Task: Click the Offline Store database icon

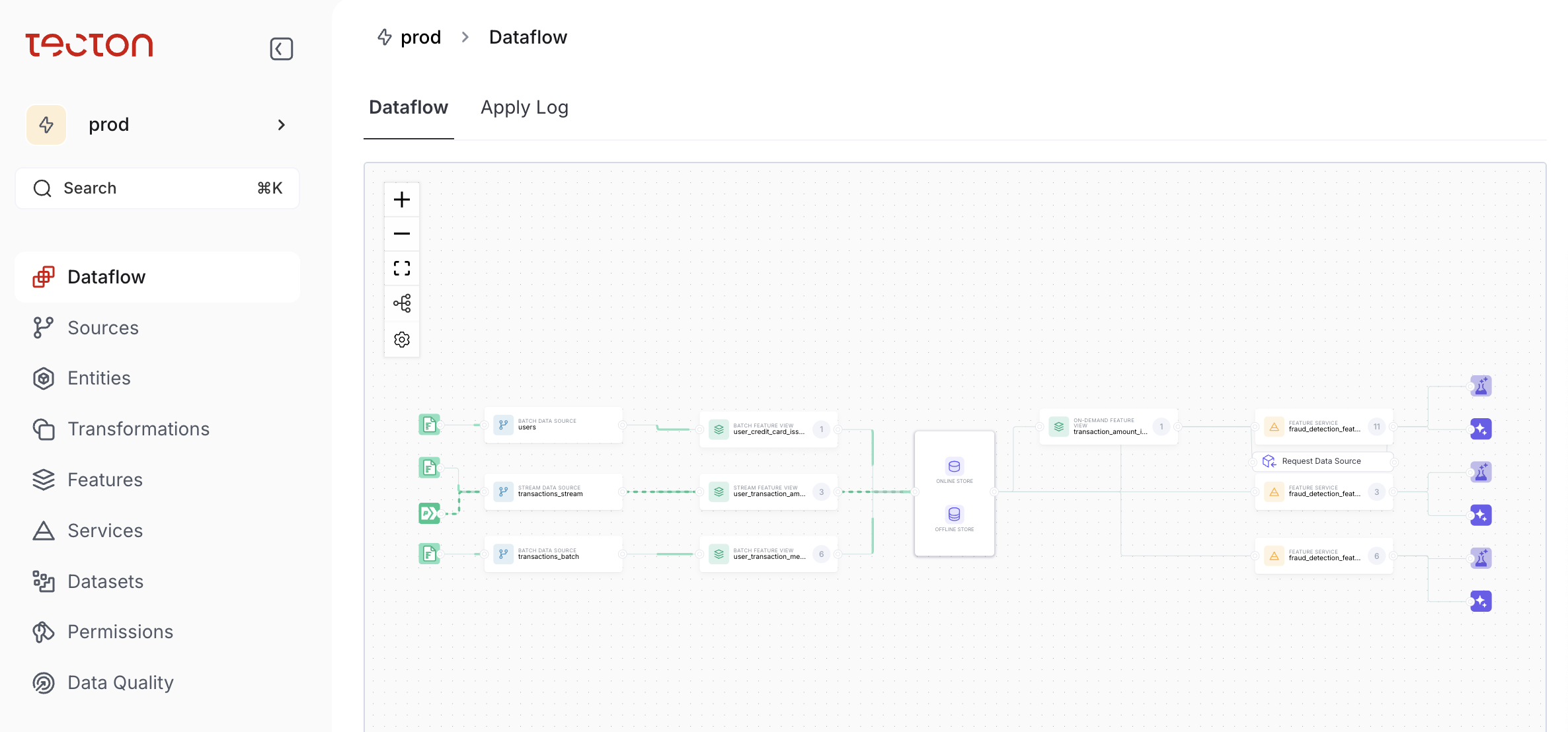Action: pos(954,515)
